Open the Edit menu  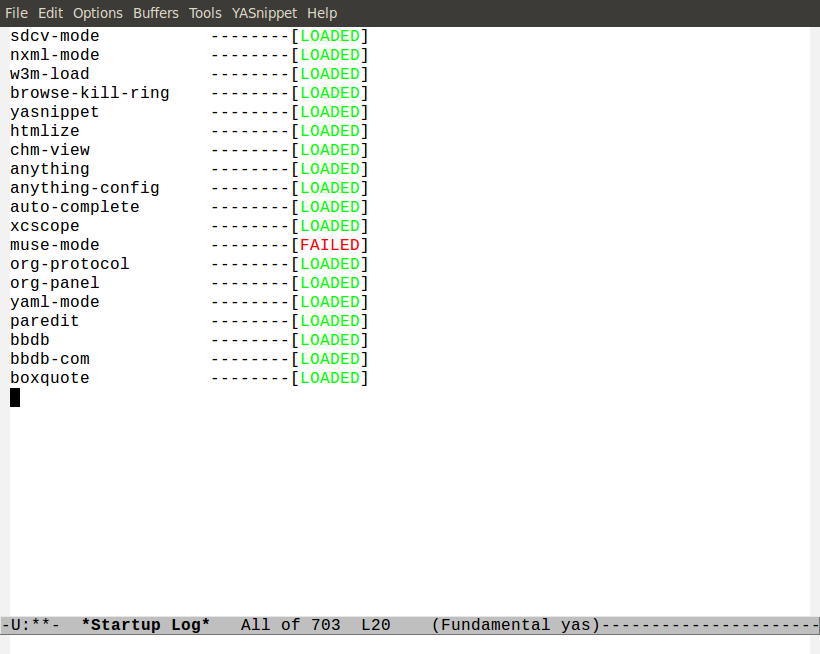pos(50,13)
